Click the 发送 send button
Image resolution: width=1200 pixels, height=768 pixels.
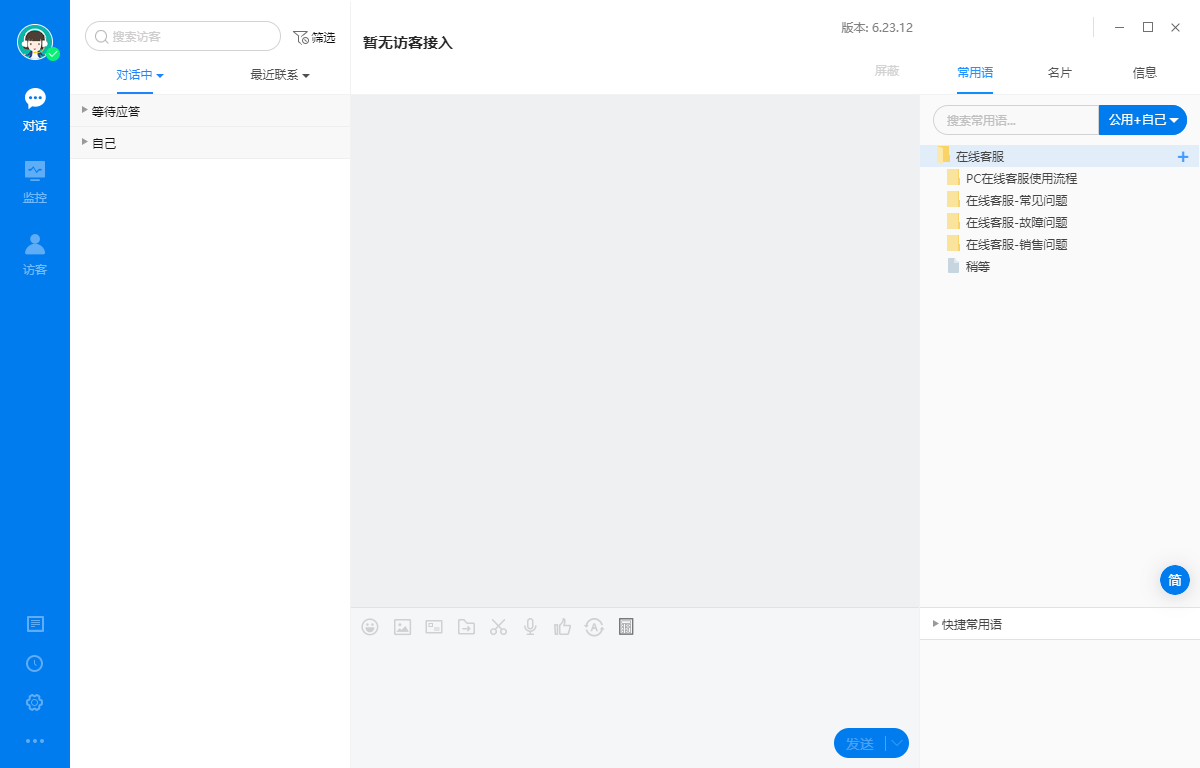[862, 743]
